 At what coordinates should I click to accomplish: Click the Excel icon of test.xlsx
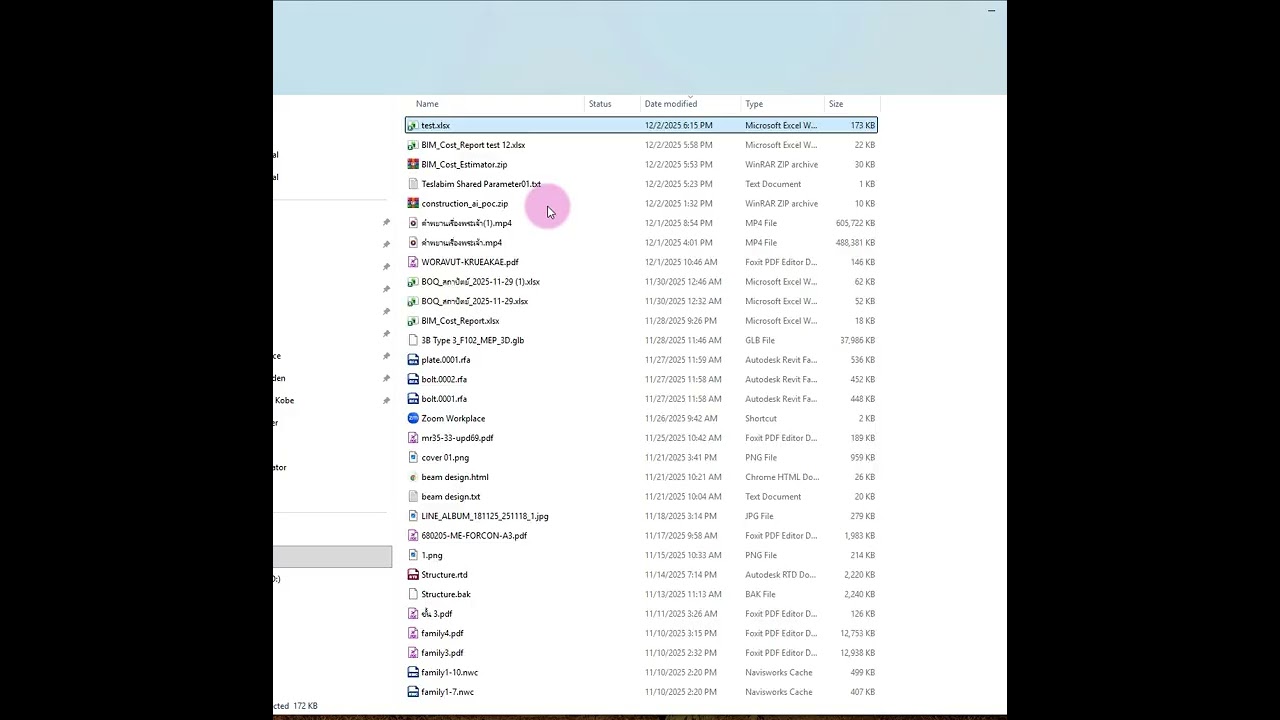coord(412,125)
